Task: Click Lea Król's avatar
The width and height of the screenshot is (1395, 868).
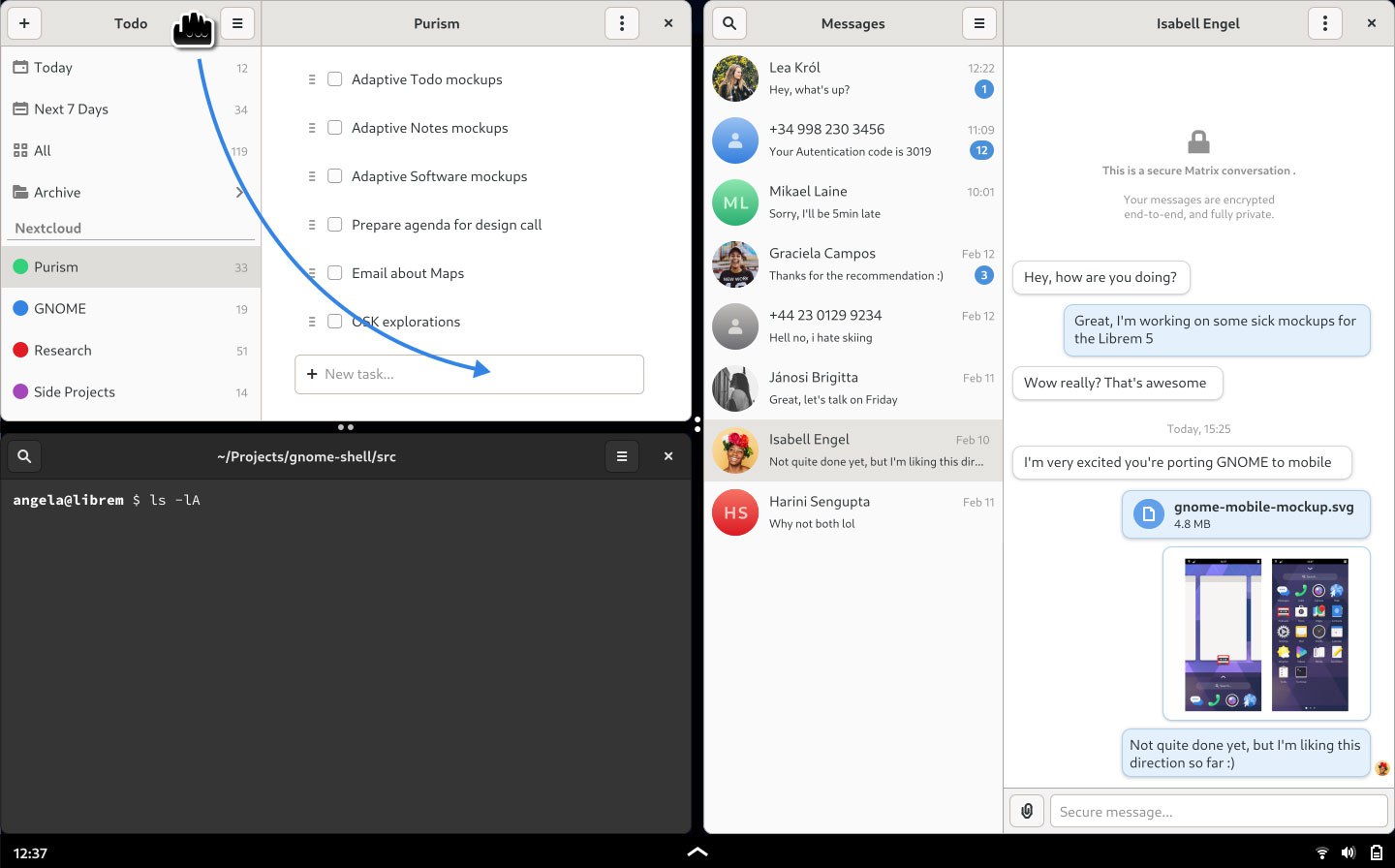Action: pos(735,78)
